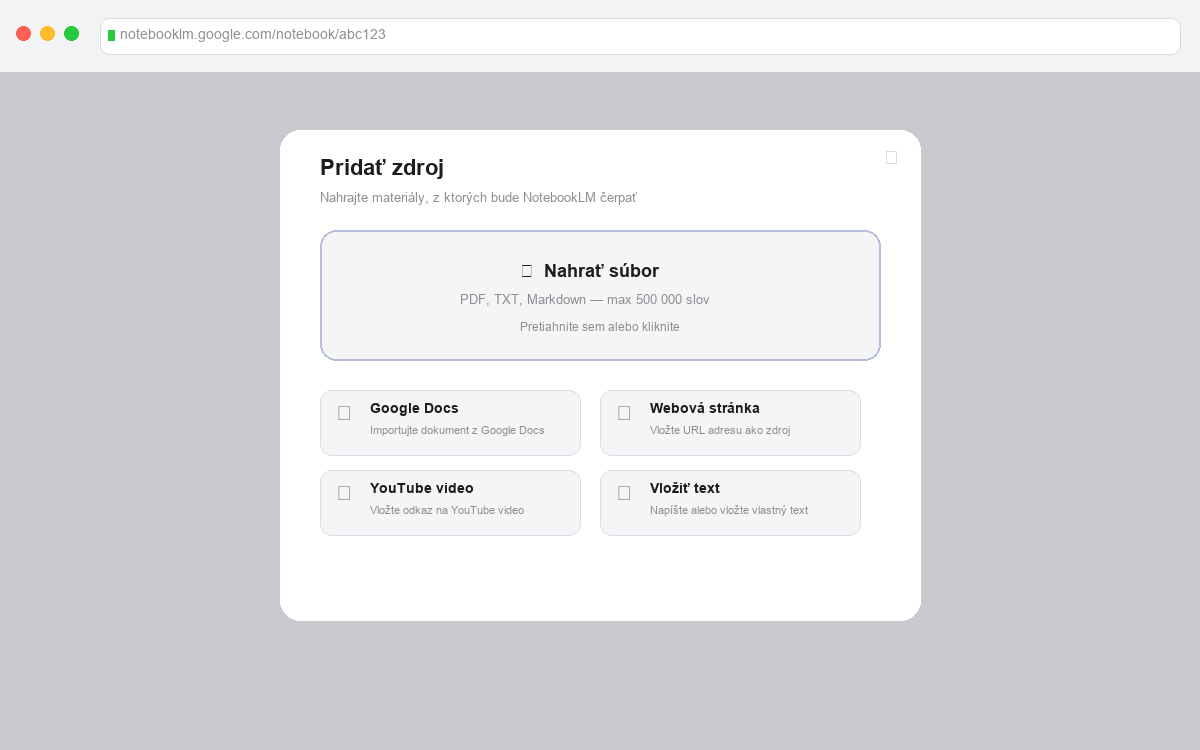Viewport: 1200px width, 750px height.
Task: Click the notebook URL address bar
Action: (x=640, y=36)
